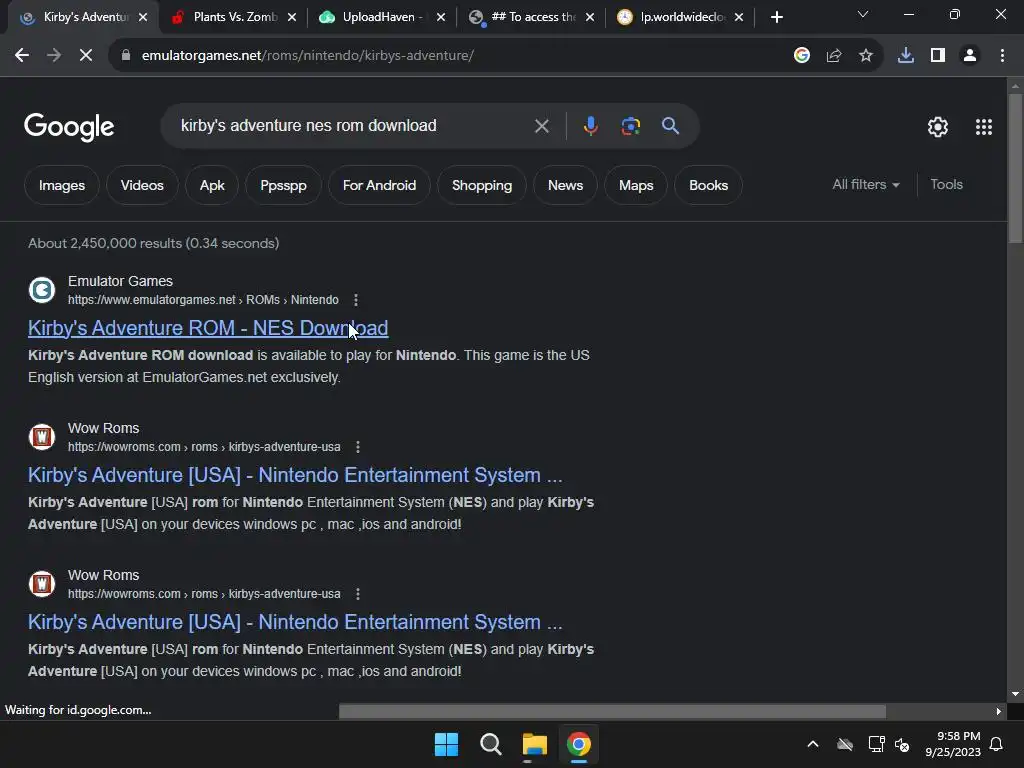Submit search with the magnifier icon
This screenshot has height=768, width=1024.
[671, 126]
